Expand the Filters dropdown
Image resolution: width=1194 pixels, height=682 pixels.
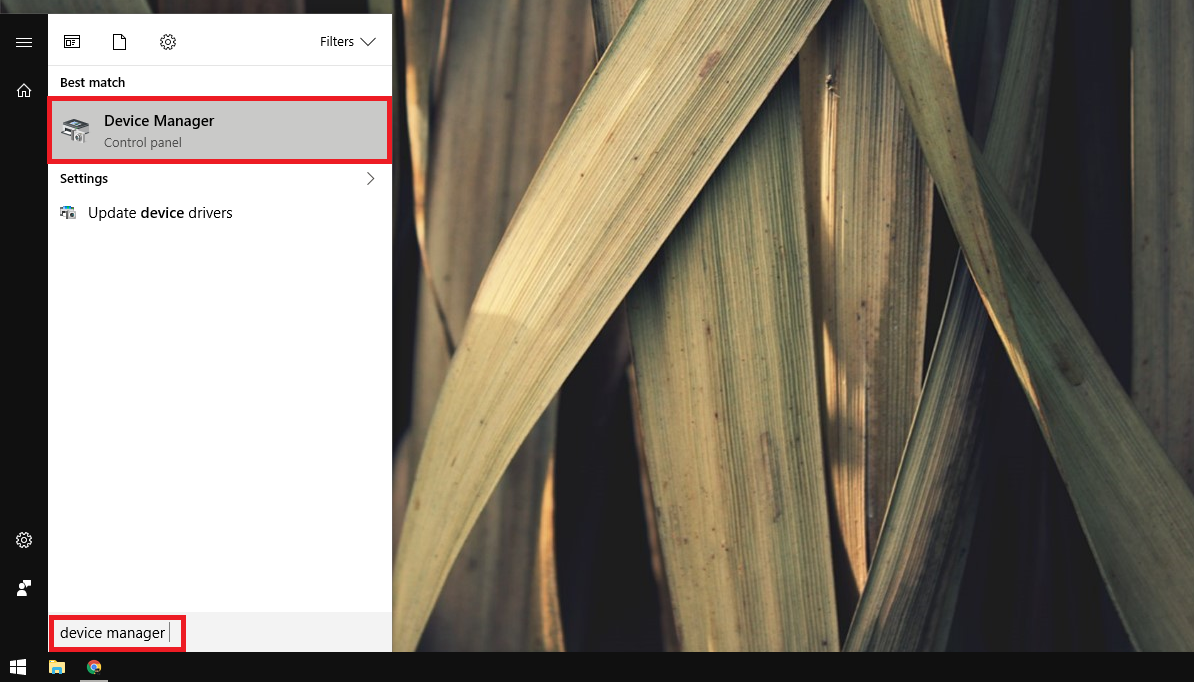click(x=347, y=42)
